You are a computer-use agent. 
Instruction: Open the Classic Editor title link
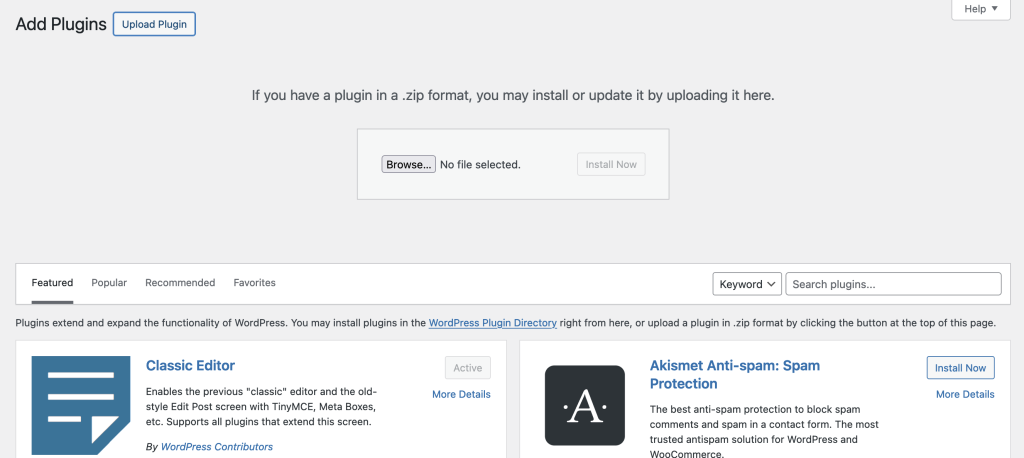[x=190, y=365]
